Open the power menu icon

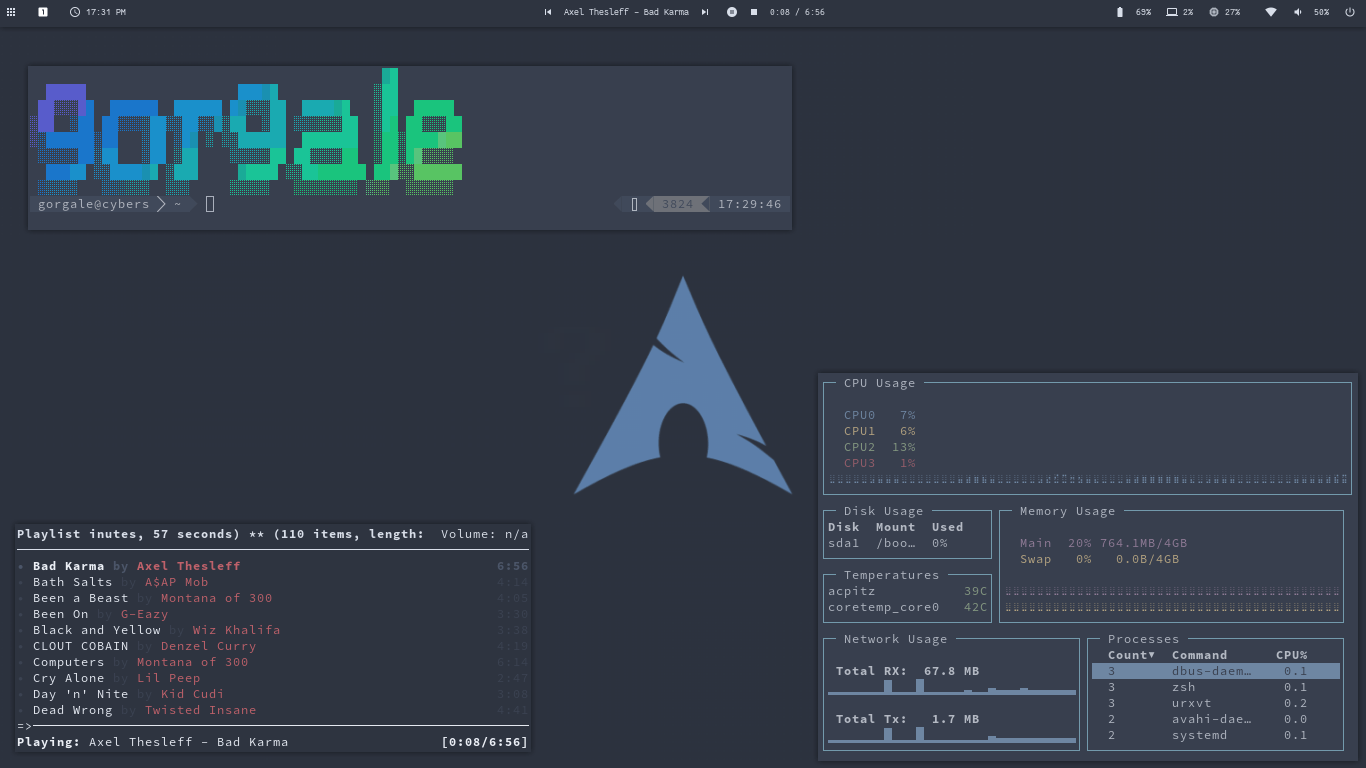tap(1351, 12)
